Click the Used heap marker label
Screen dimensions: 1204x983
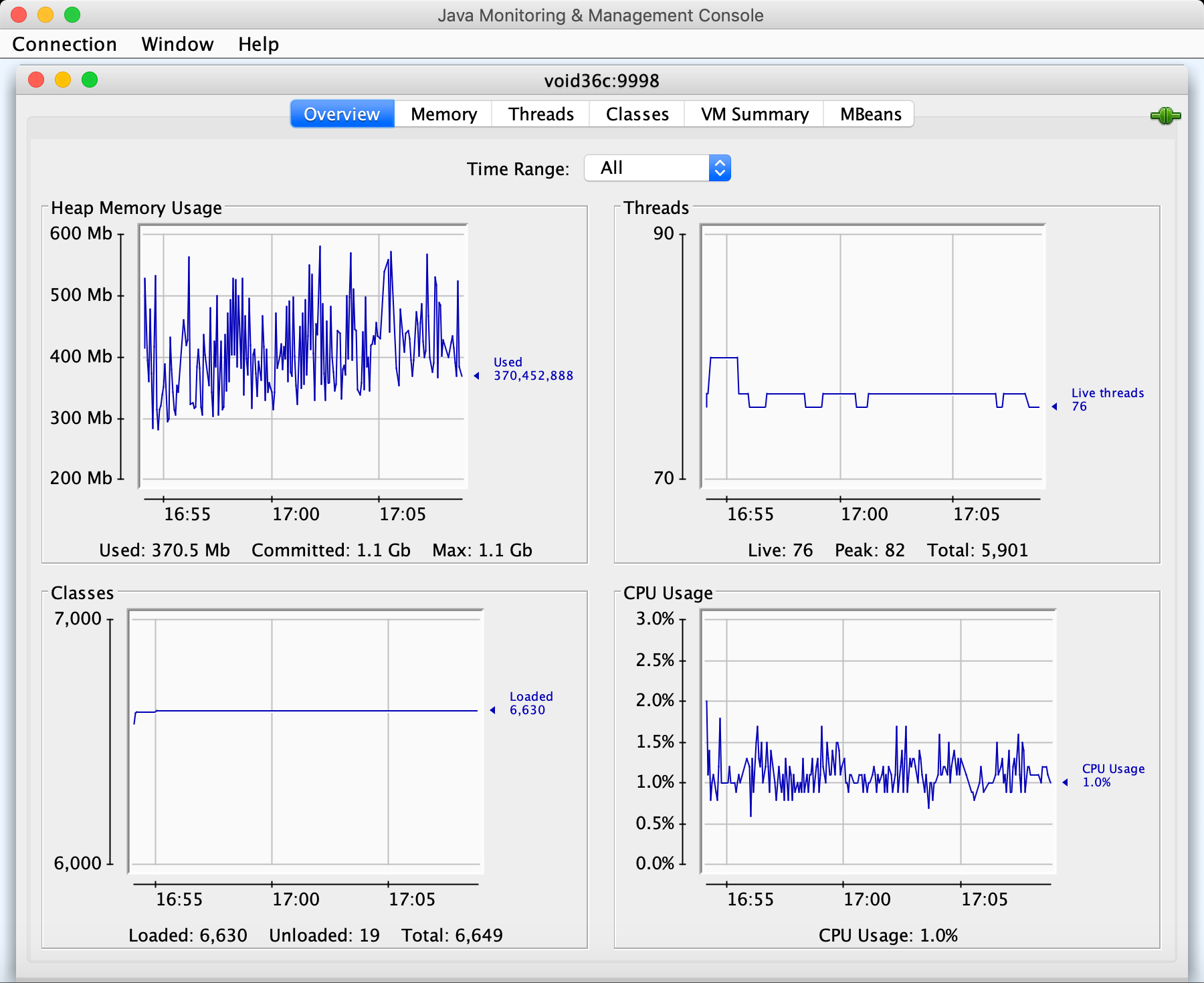pos(532,369)
